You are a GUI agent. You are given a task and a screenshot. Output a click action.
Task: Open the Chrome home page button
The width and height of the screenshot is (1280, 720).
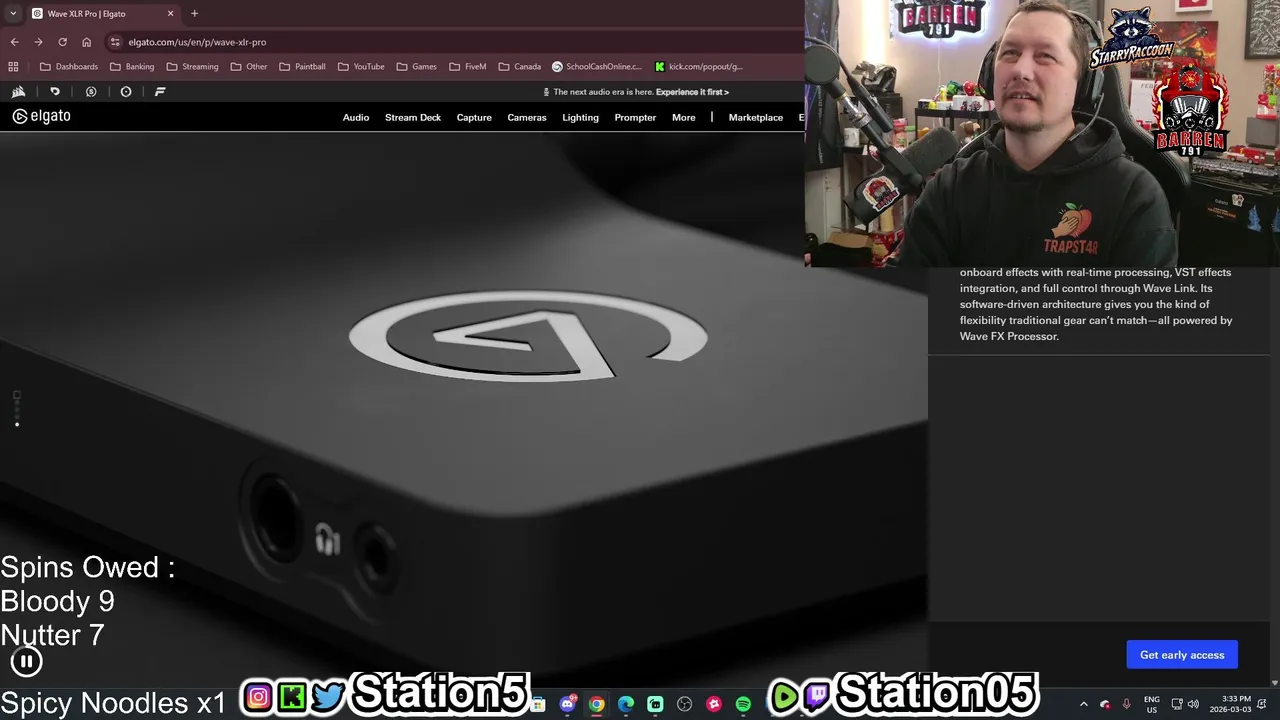[x=86, y=42]
